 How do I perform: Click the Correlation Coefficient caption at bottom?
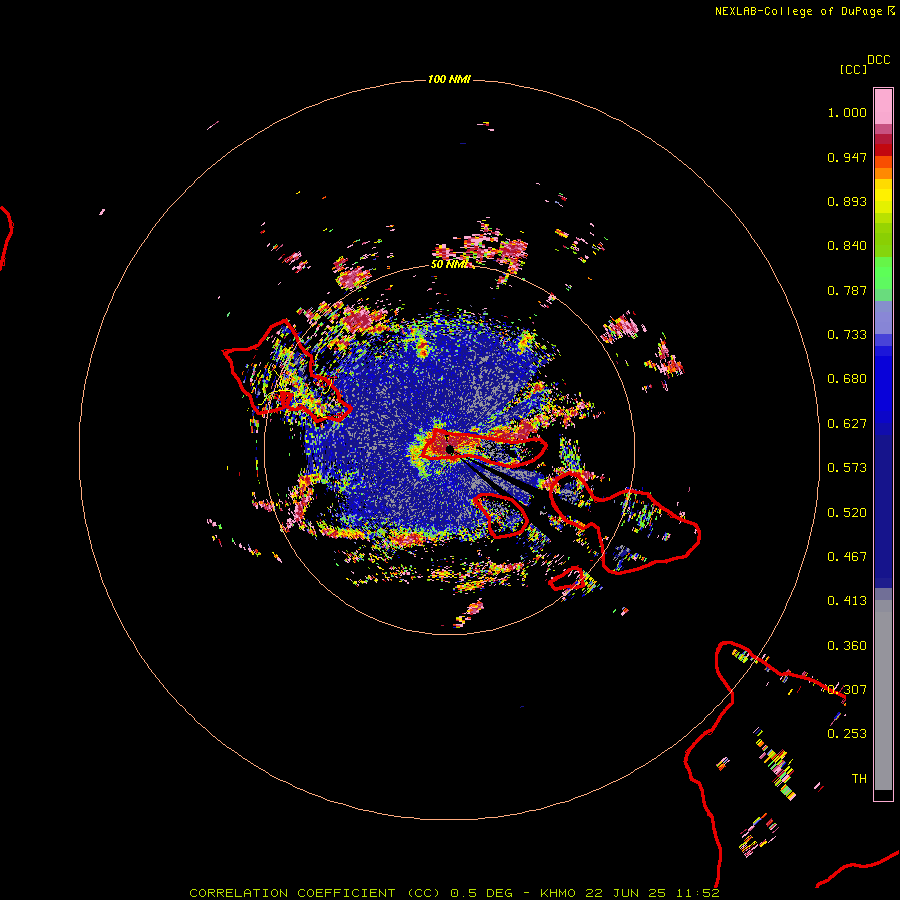point(454,893)
